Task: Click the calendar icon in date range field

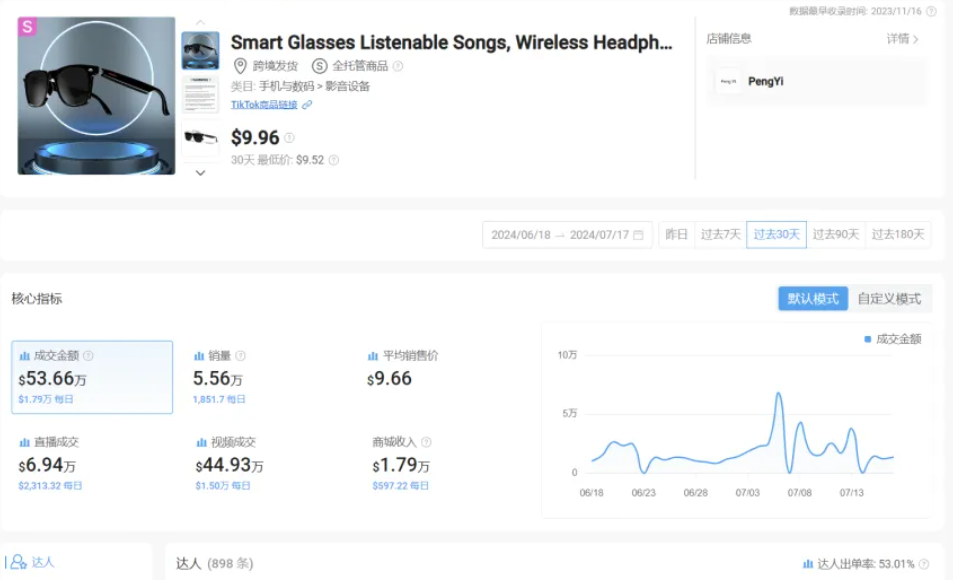Action: coord(638,235)
